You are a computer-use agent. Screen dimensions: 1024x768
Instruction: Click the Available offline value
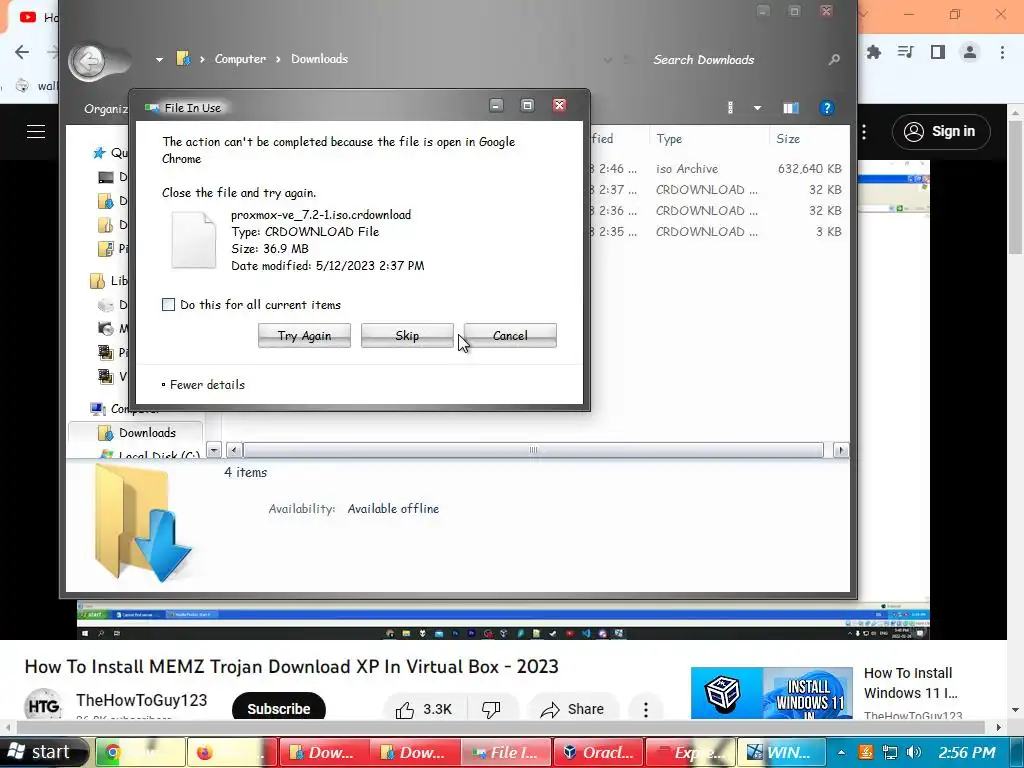(393, 509)
